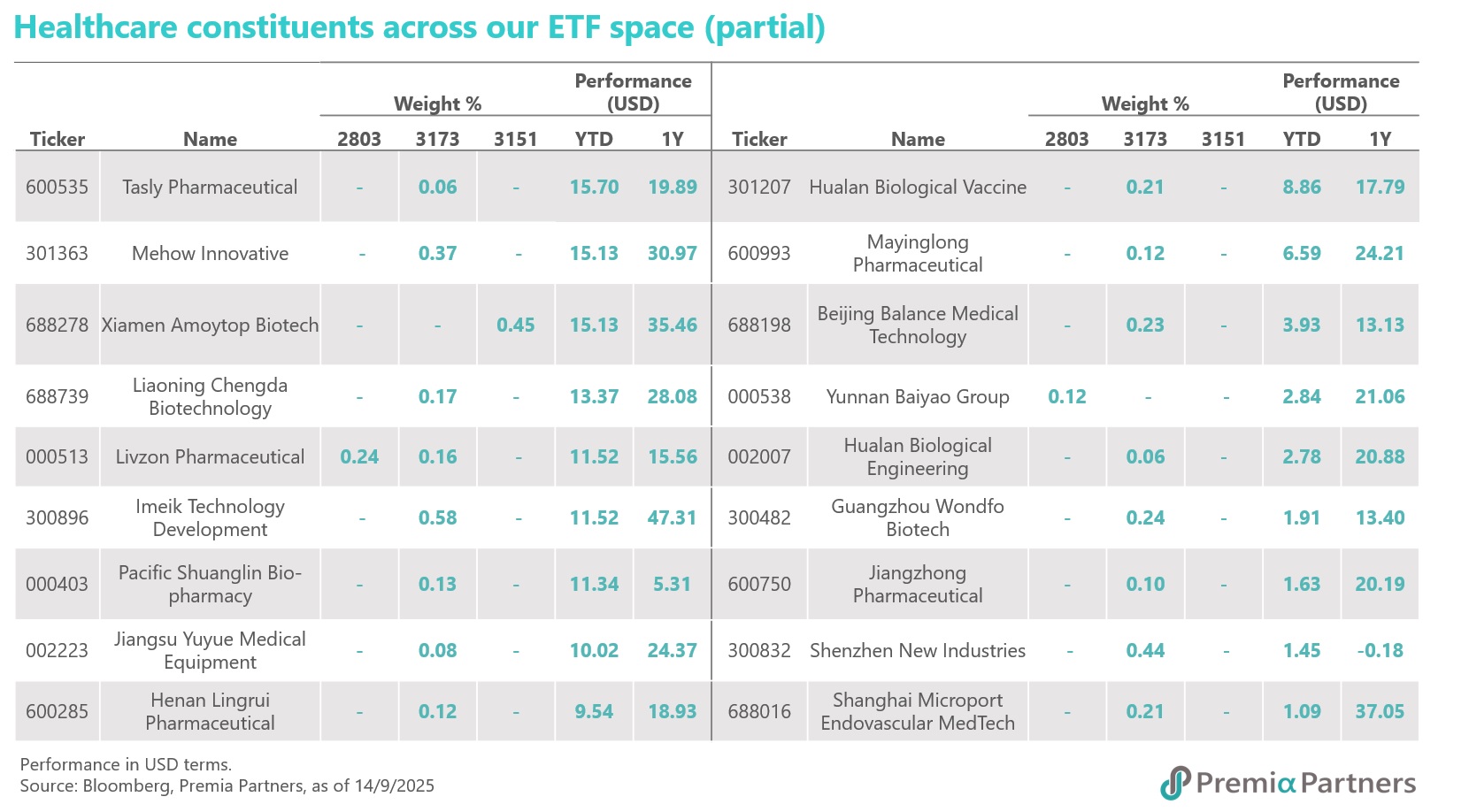1469x812 pixels.
Task: Click the Source: Bloomberg footnote text
Action: (x=227, y=786)
